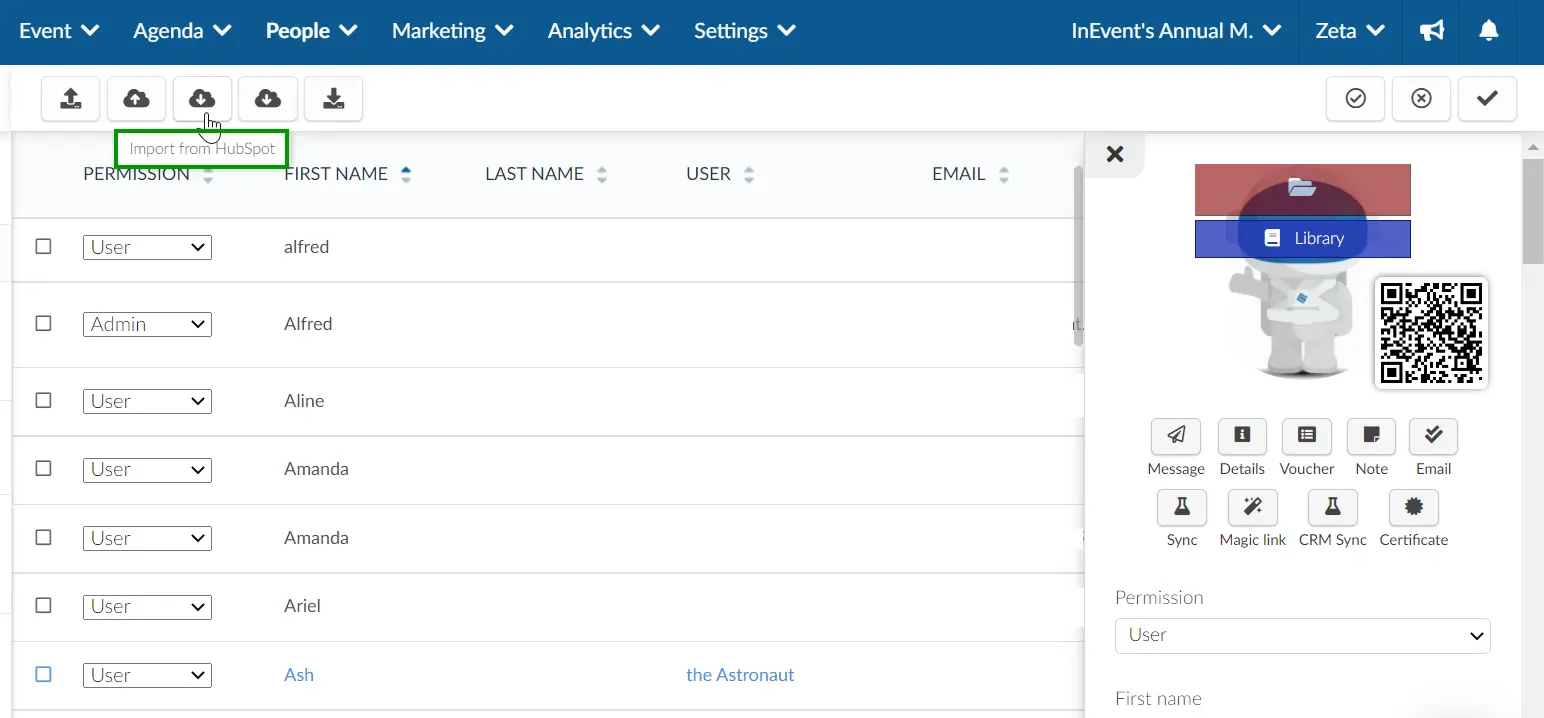
Task: Click the blue Library button
Action: tap(1302, 239)
